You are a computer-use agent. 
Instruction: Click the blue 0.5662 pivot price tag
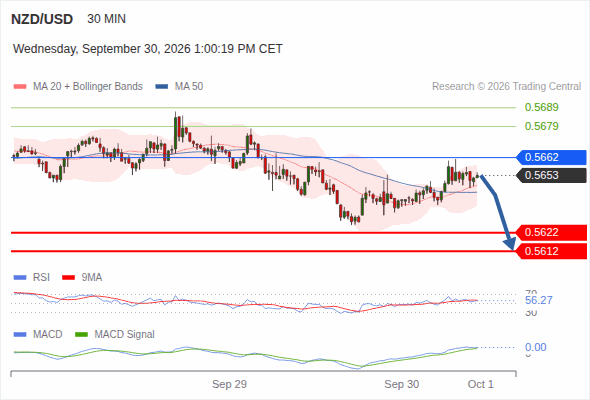[x=551, y=157]
